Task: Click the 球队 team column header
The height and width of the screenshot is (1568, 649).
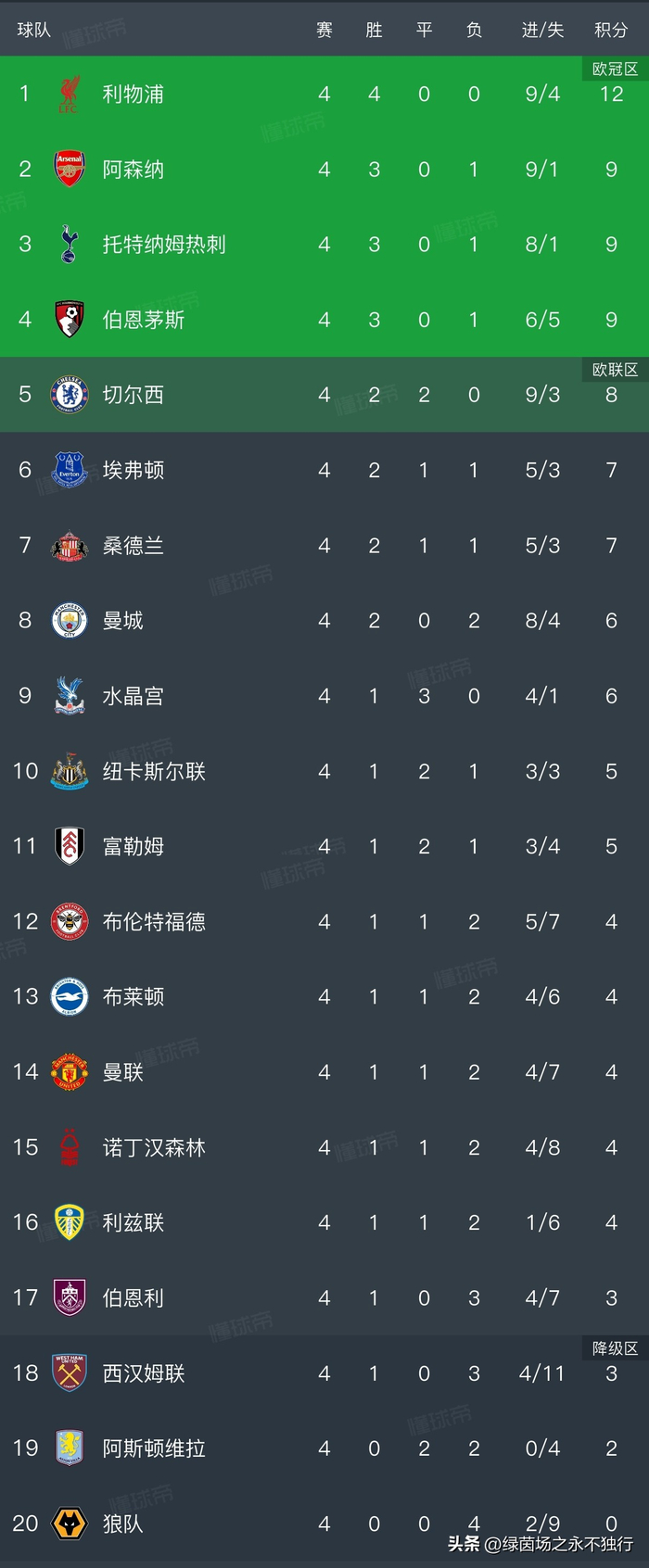Action: click(x=33, y=30)
